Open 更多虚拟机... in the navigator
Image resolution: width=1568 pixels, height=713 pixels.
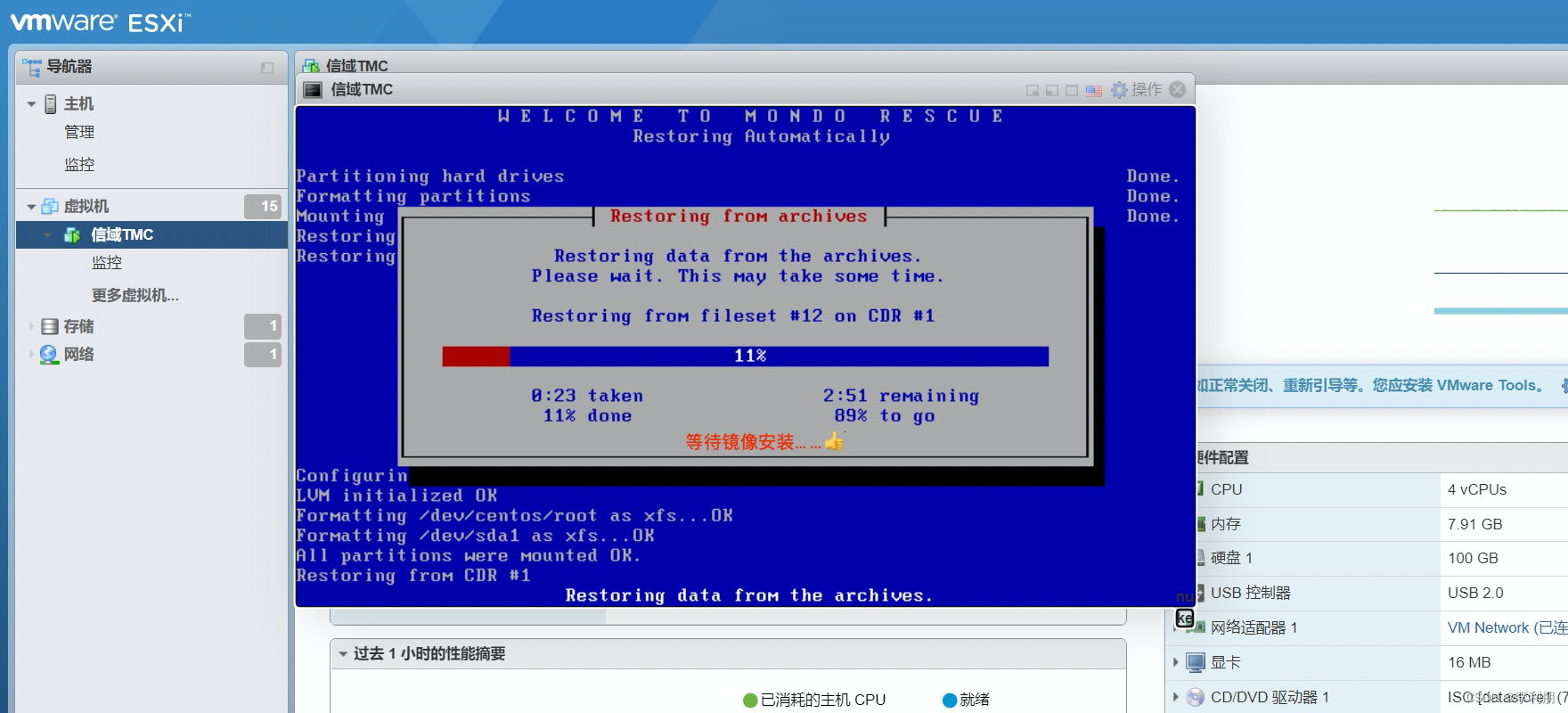(x=135, y=295)
